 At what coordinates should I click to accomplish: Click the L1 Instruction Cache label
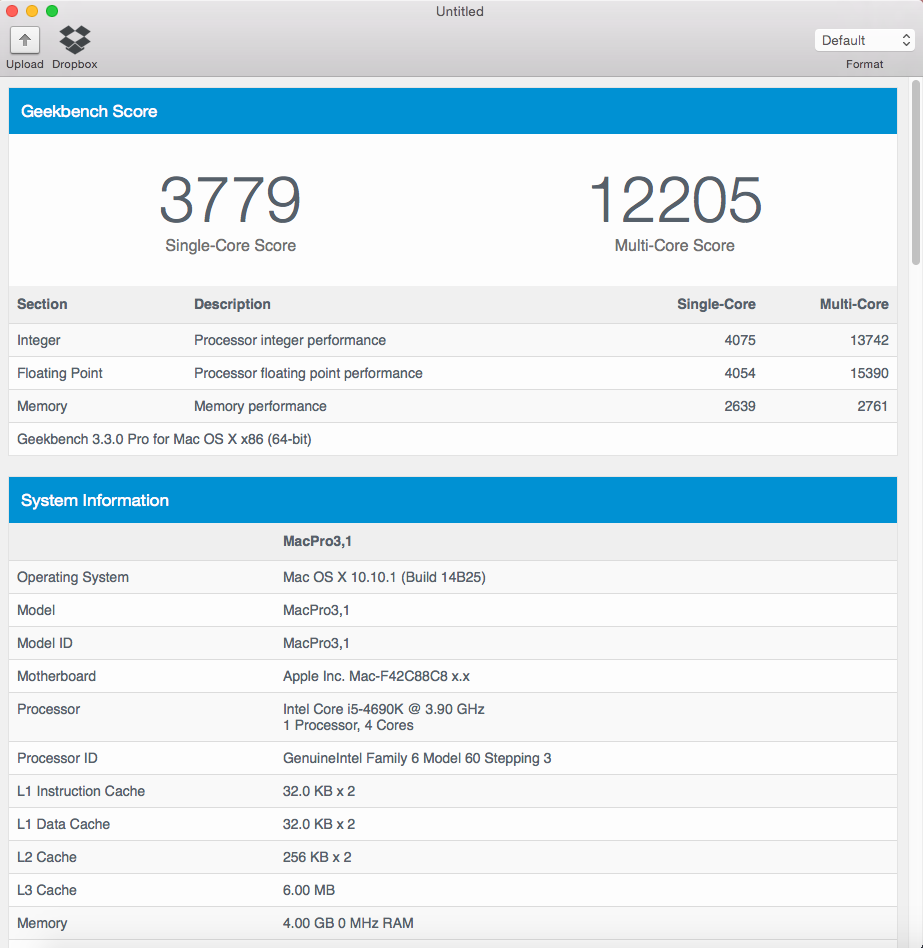(81, 791)
